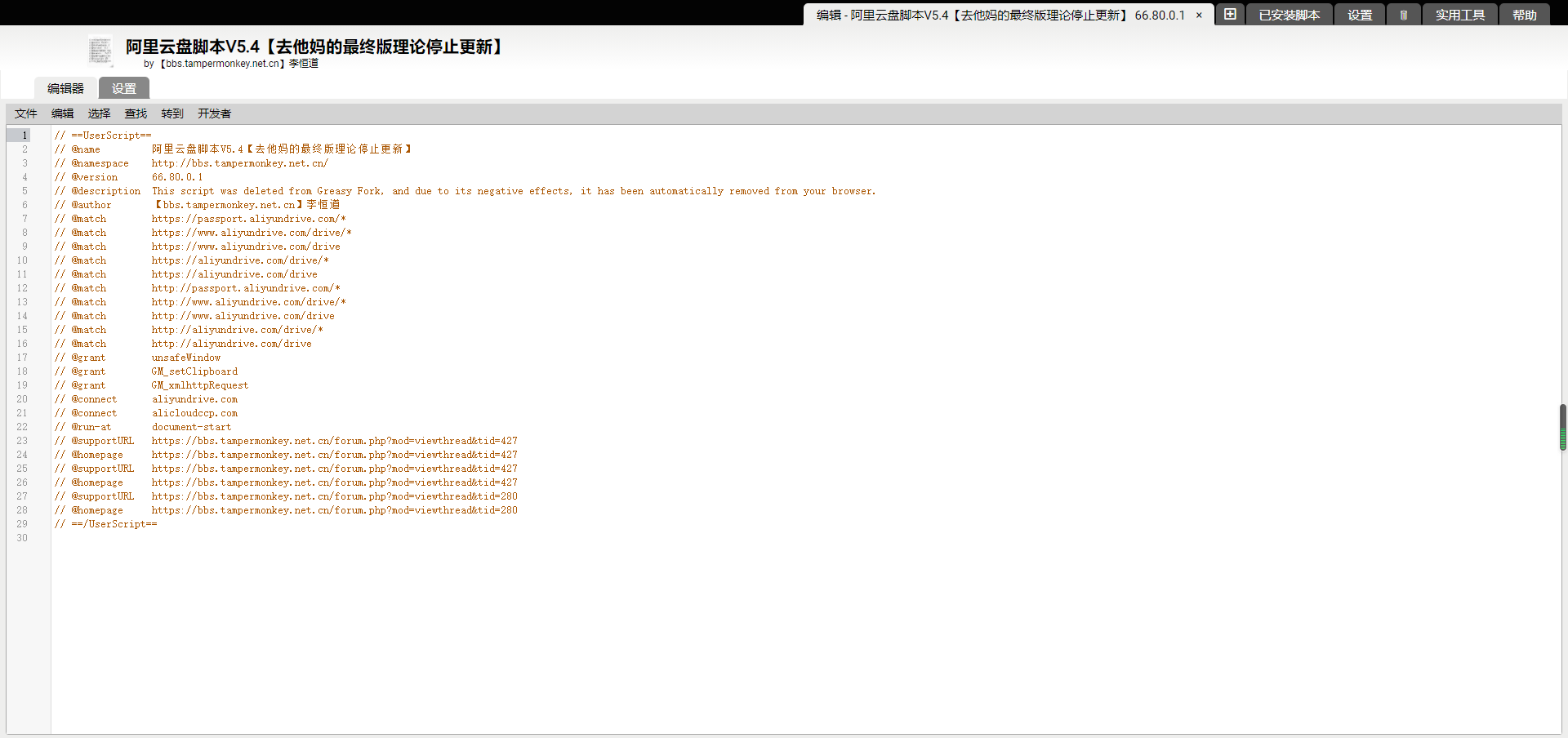Click the @run-at document-start value
The image size is (1568, 738).
pyautogui.click(x=192, y=427)
